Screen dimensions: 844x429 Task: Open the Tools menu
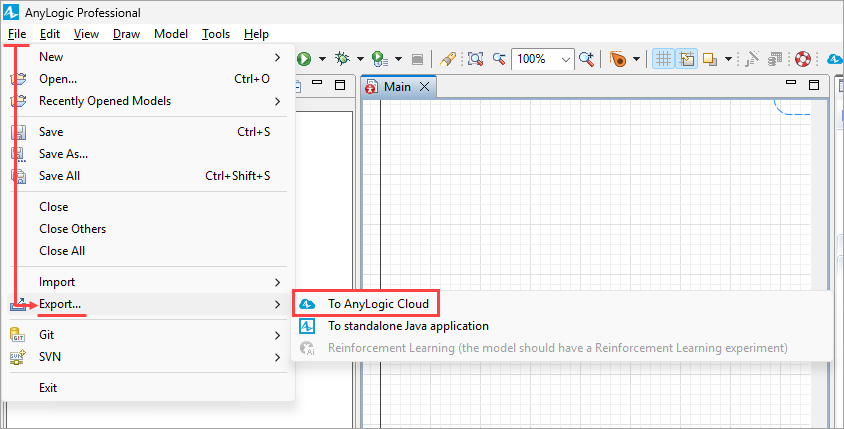tap(216, 34)
